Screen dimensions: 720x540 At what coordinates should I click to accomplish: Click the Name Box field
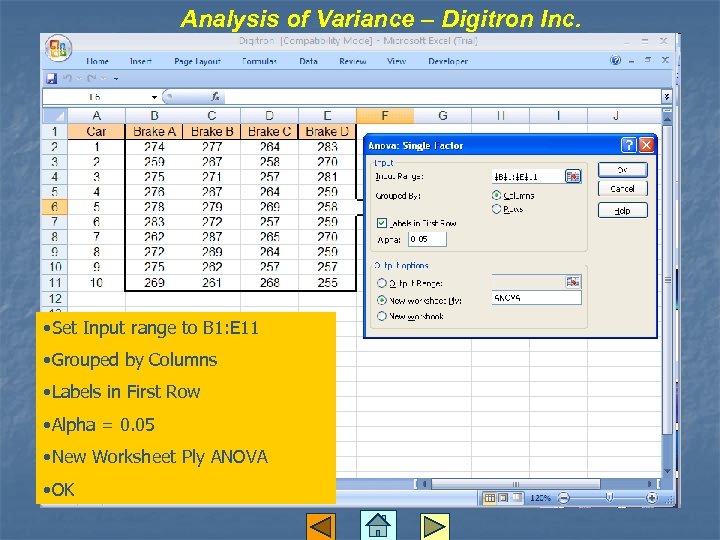pyautogui.click(x=96, y=97)
